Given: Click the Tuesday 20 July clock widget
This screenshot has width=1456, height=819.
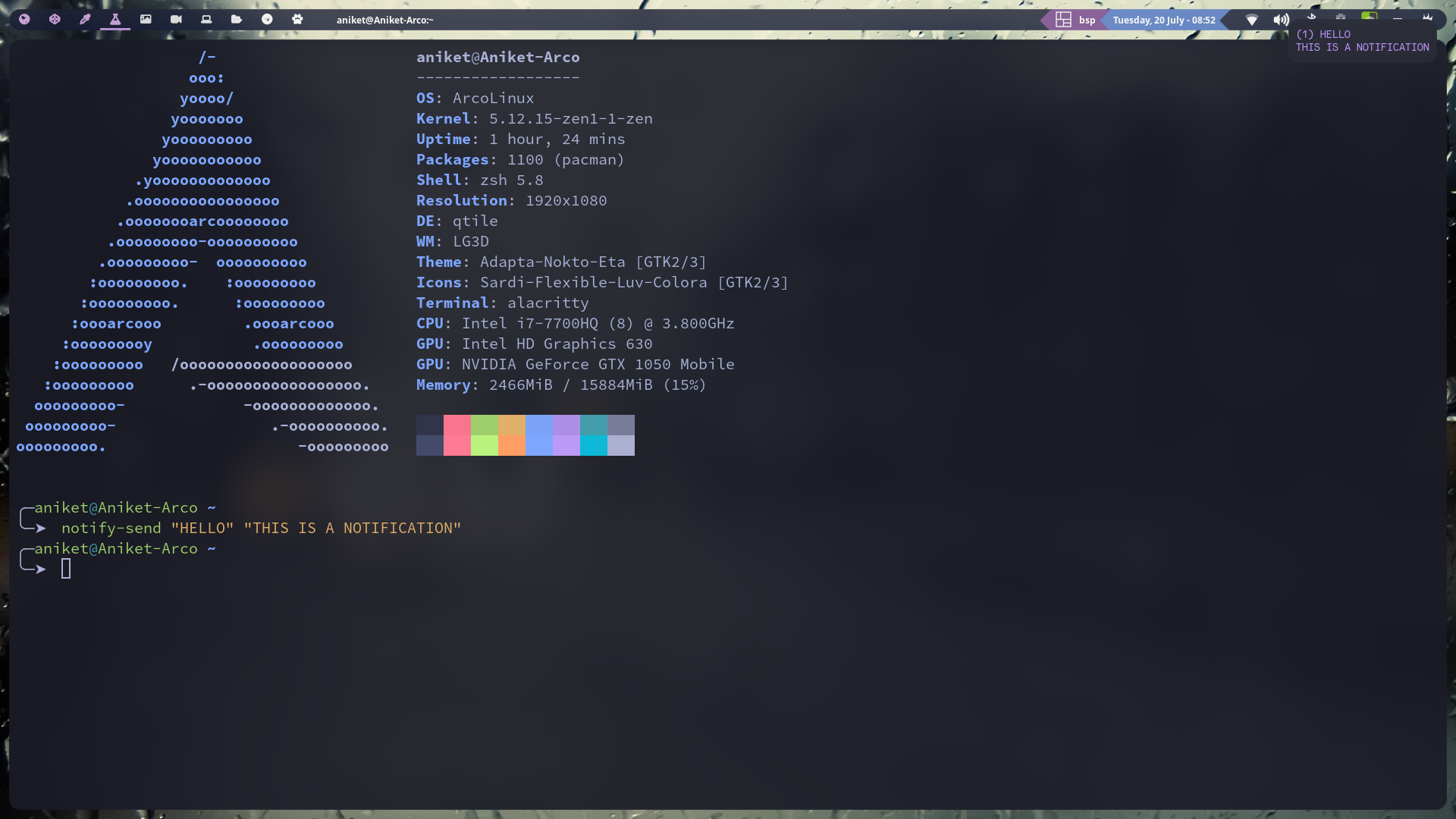Looking at the screenshot, I should [x=1163, y=20].
